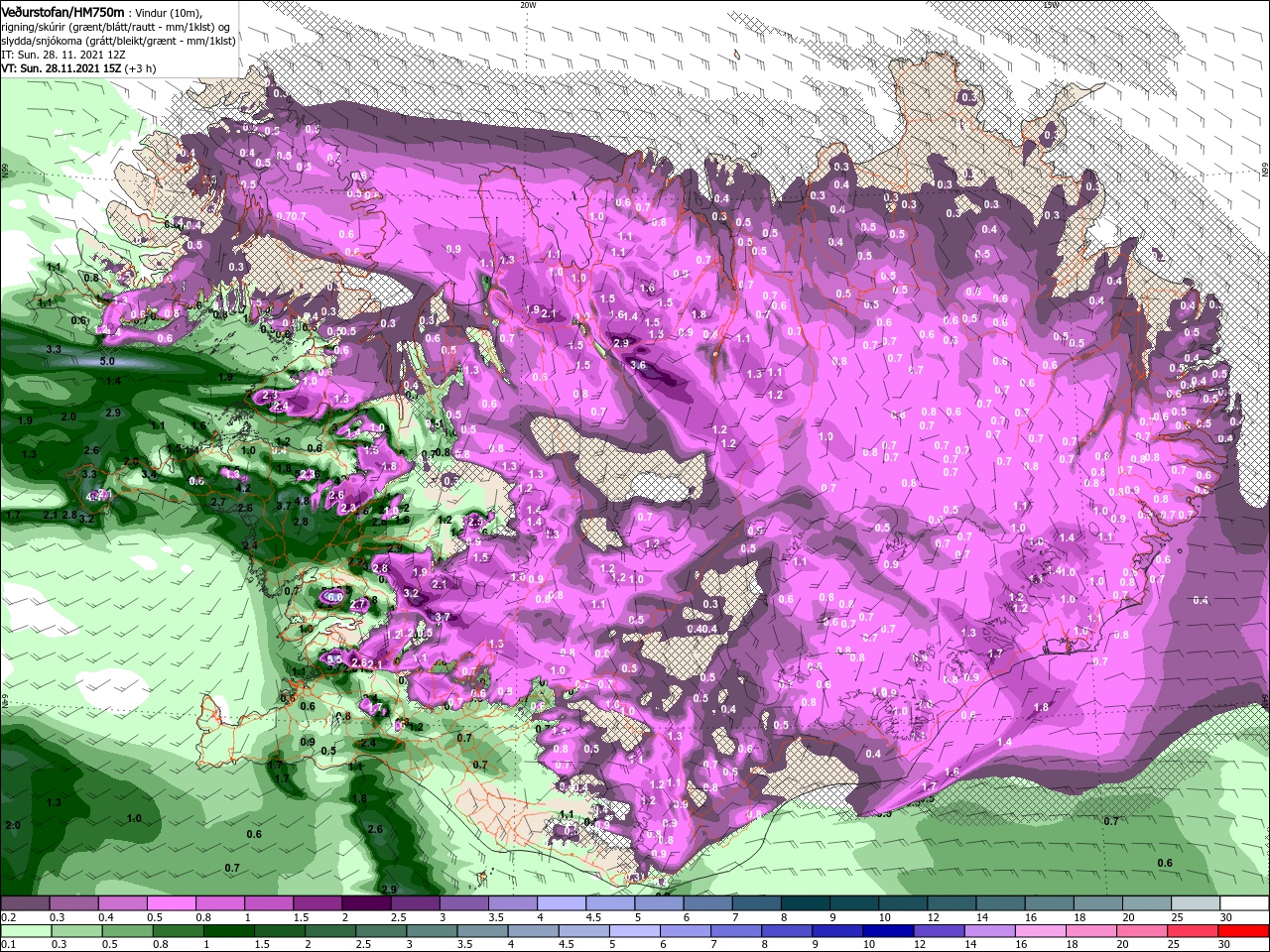Click the 5.0 precipitation value on map

point(107,362)
